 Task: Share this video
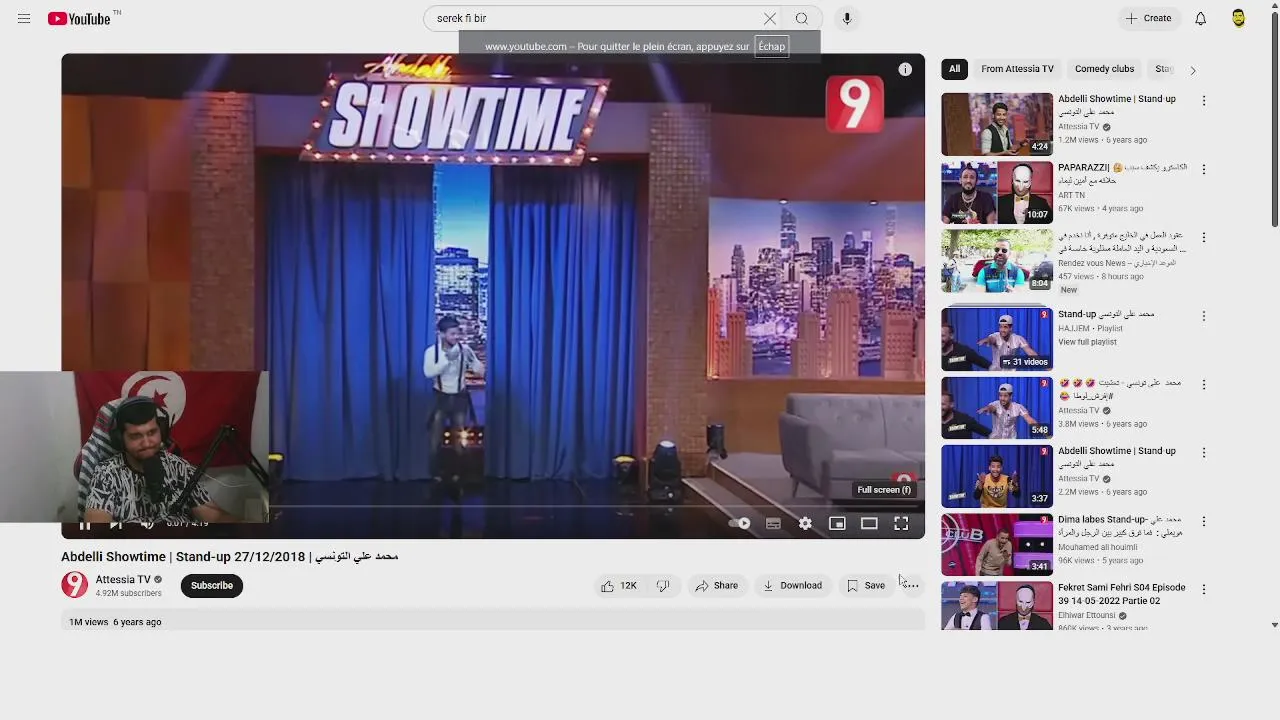pyautogui.click(x=716, y=586)
